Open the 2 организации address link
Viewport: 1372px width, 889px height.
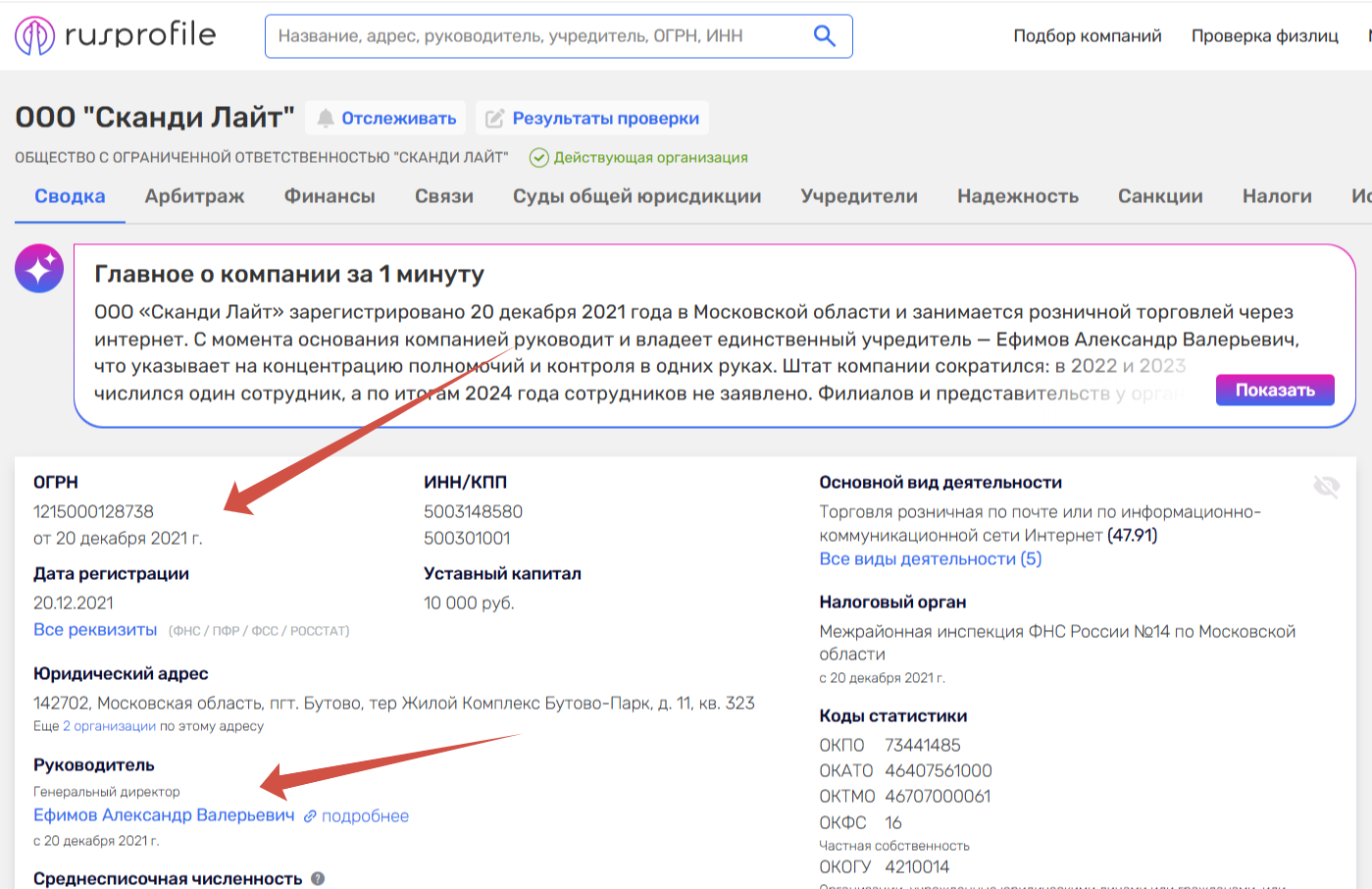(110, 727)
